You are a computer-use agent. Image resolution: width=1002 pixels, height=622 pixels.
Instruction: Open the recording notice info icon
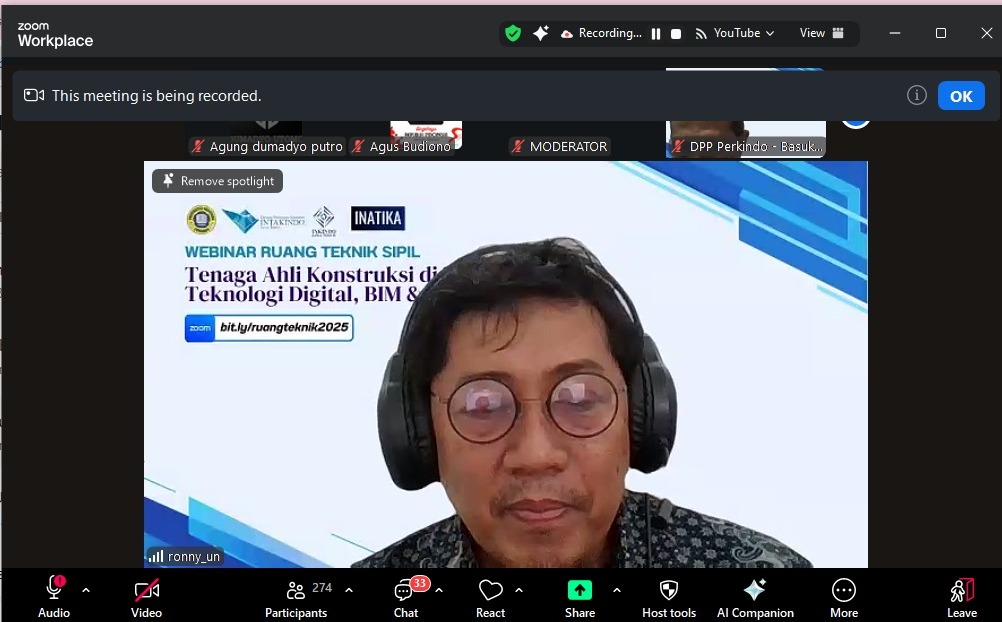click(x=916, y=95)
